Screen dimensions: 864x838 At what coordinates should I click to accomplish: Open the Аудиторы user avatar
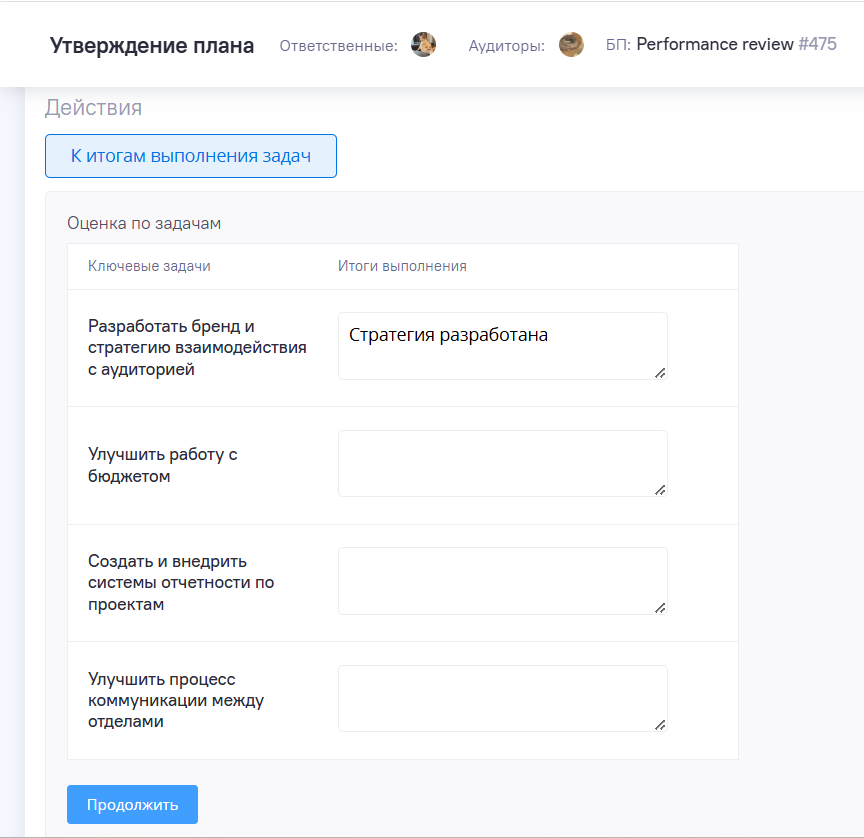571,44
